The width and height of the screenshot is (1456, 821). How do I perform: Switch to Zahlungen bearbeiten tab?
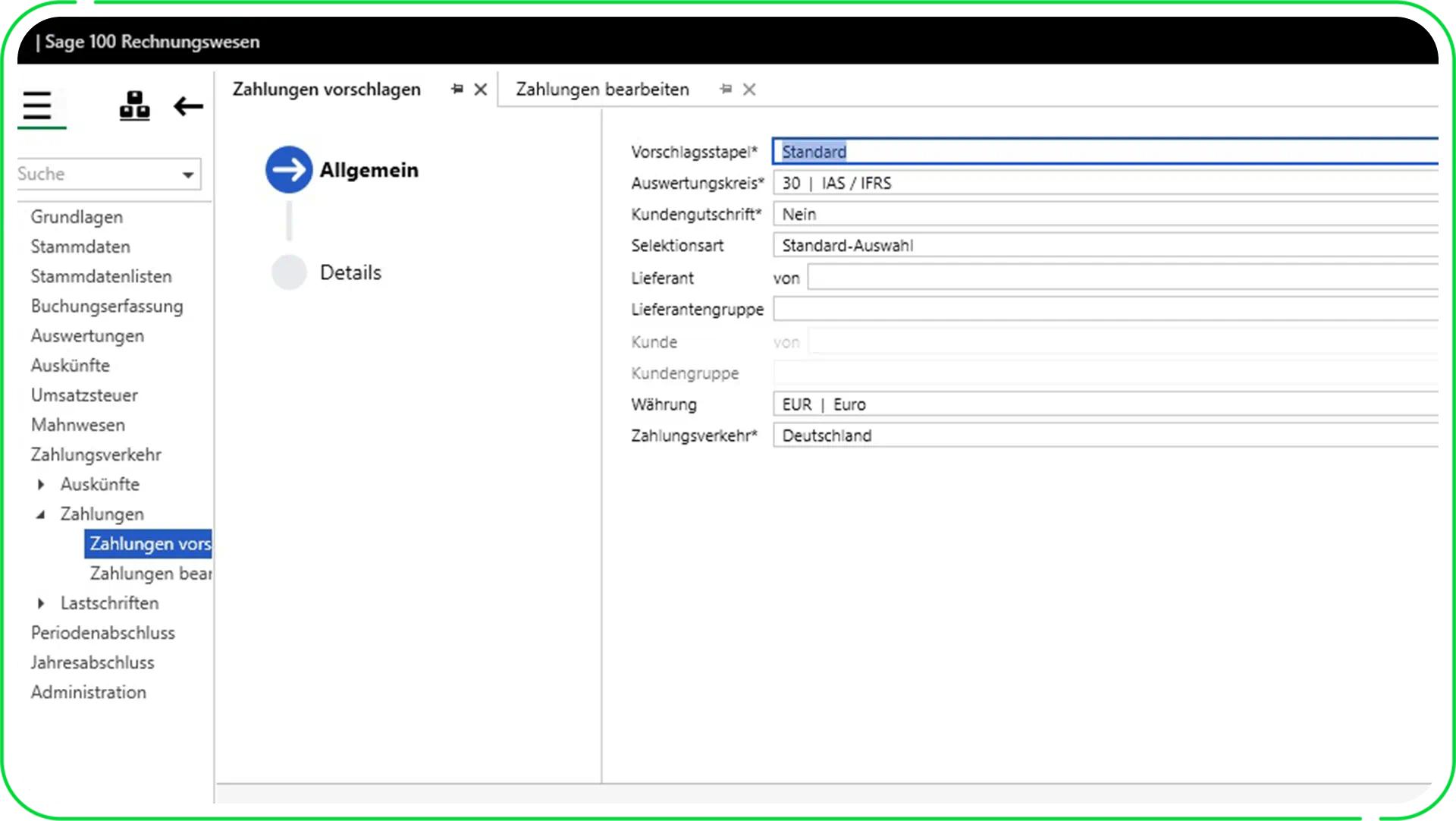[602, 90]
